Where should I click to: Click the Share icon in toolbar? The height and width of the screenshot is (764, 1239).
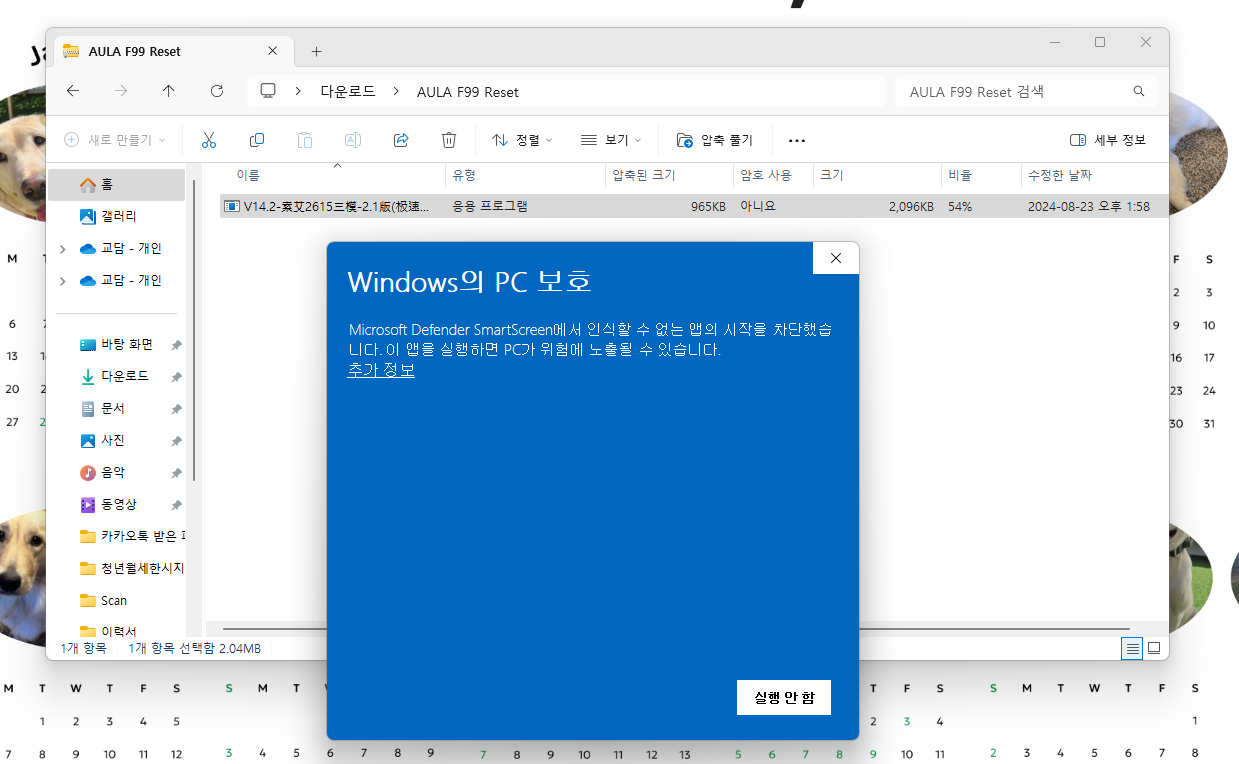[x=401, y=140]
